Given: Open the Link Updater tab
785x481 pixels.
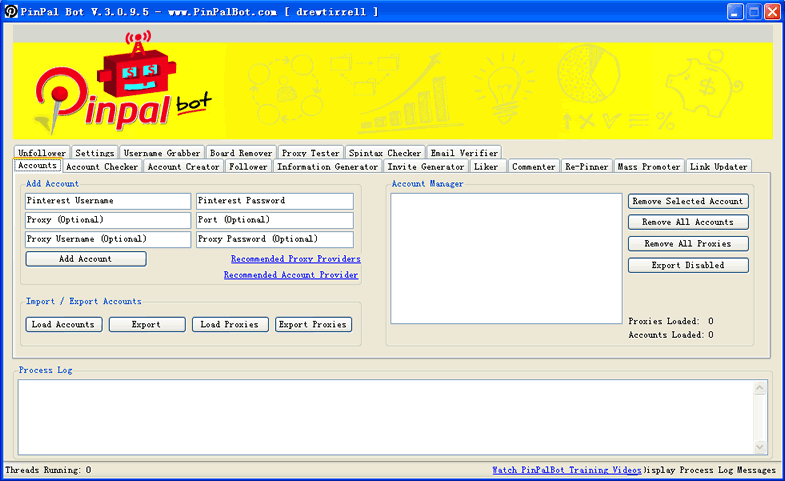Looking at the screenshot, I should point(718,167).
